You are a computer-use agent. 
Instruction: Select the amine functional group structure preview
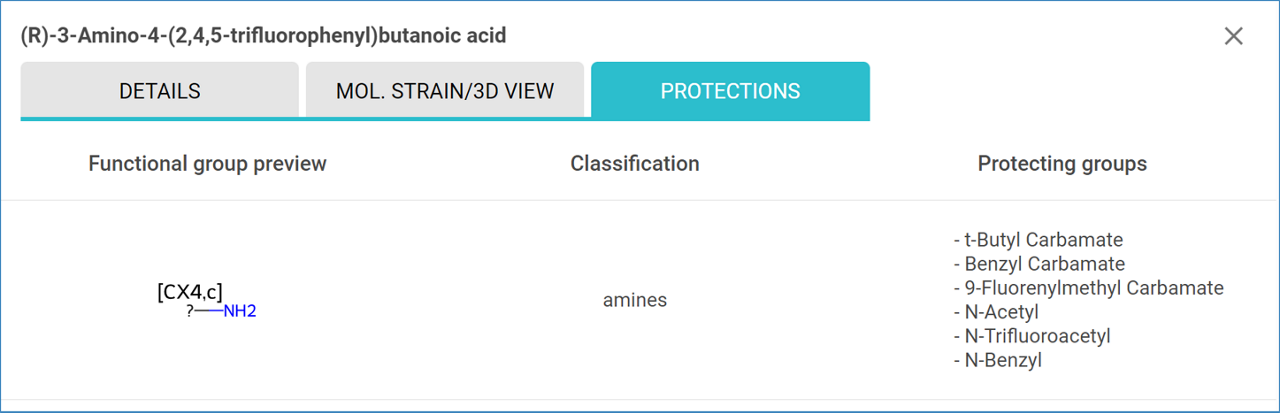(x=207, y=300)
